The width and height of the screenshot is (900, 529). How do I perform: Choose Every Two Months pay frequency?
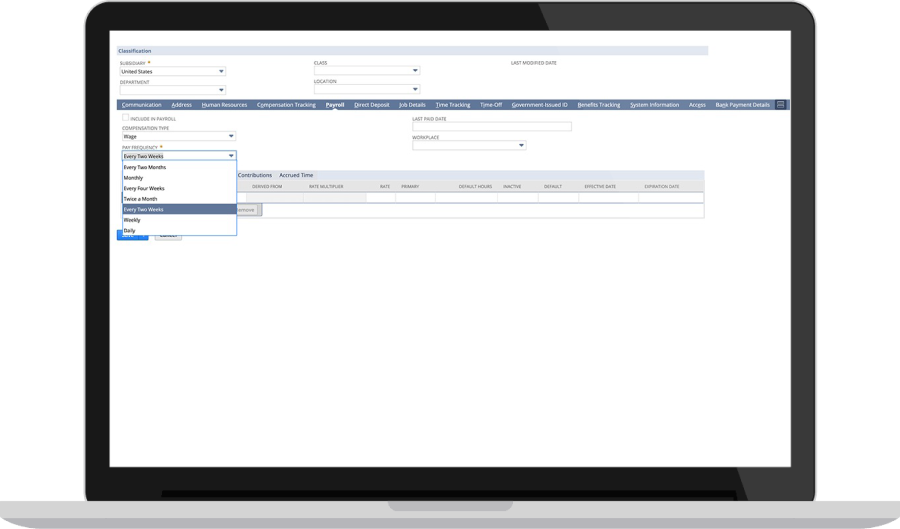click(179, 167)
